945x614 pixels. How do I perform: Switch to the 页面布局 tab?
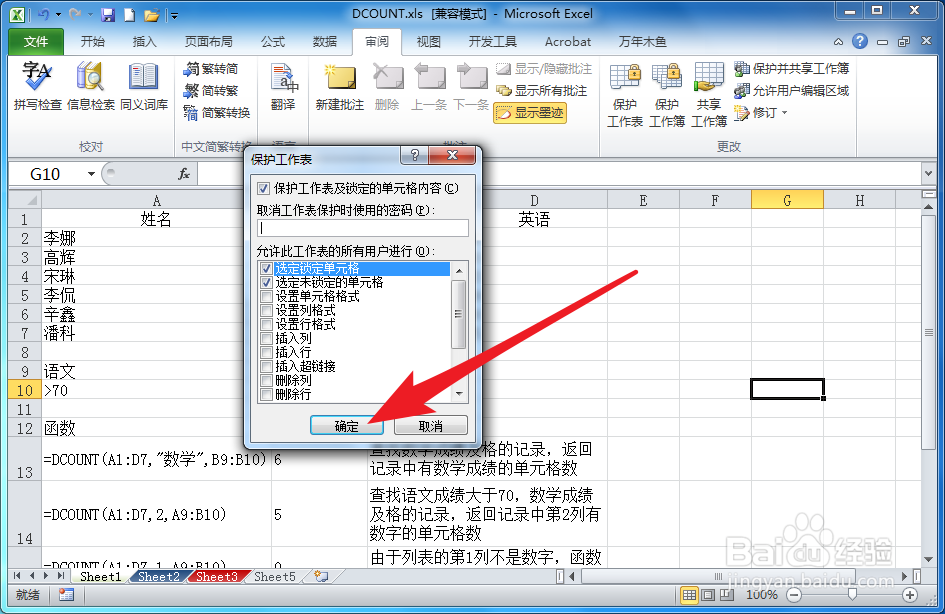(209, 41)
